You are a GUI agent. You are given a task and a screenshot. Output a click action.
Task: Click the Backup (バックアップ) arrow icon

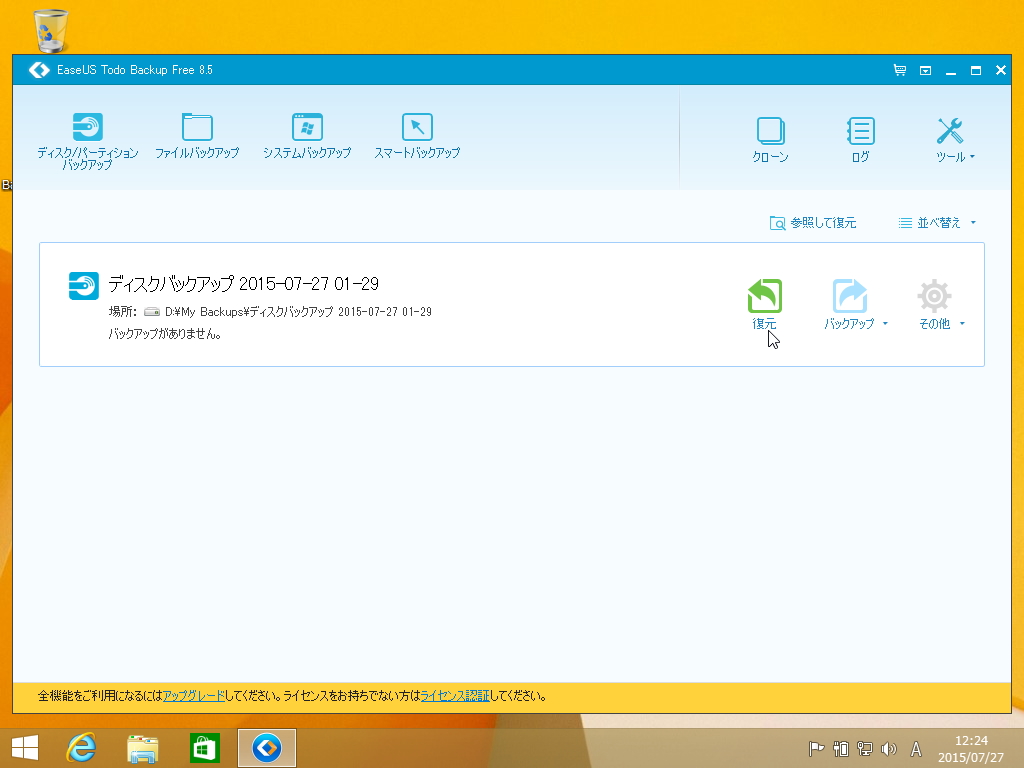(850, 296)
